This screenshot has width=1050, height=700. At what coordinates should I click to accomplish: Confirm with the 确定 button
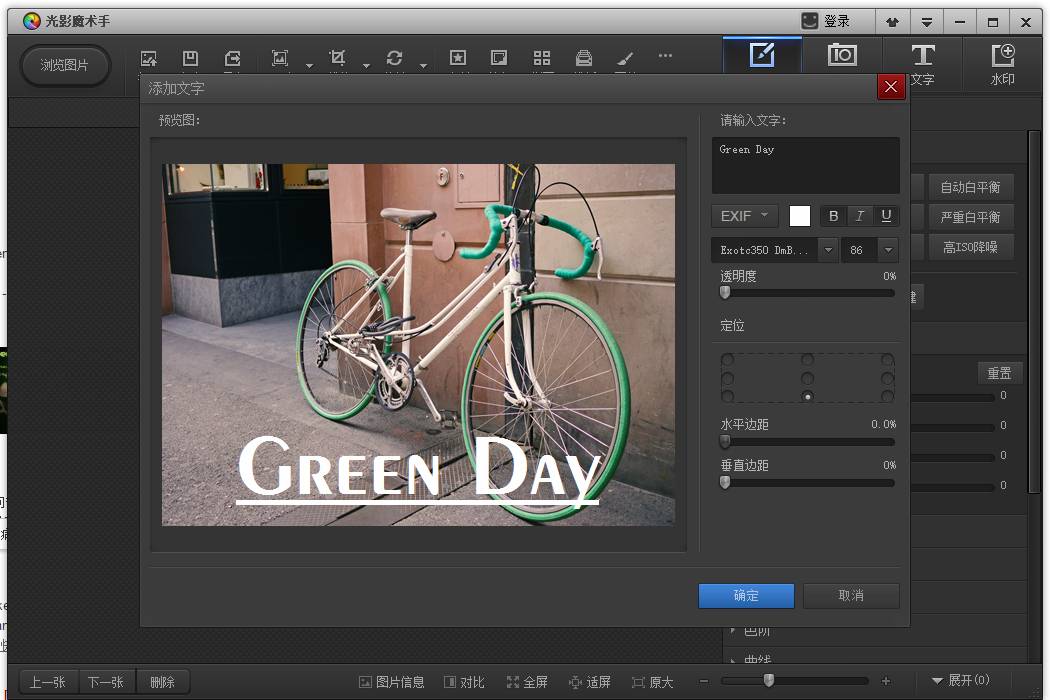point(746,595)
